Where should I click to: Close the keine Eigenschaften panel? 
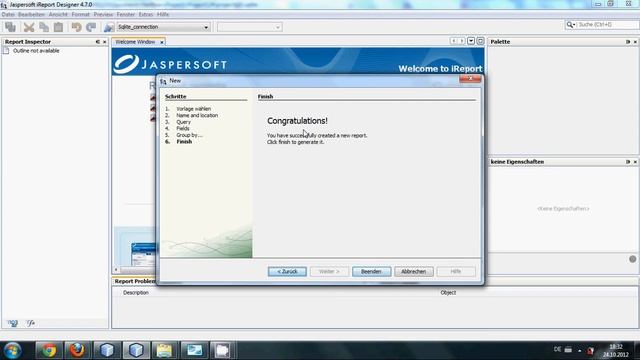tap(635, 162)
